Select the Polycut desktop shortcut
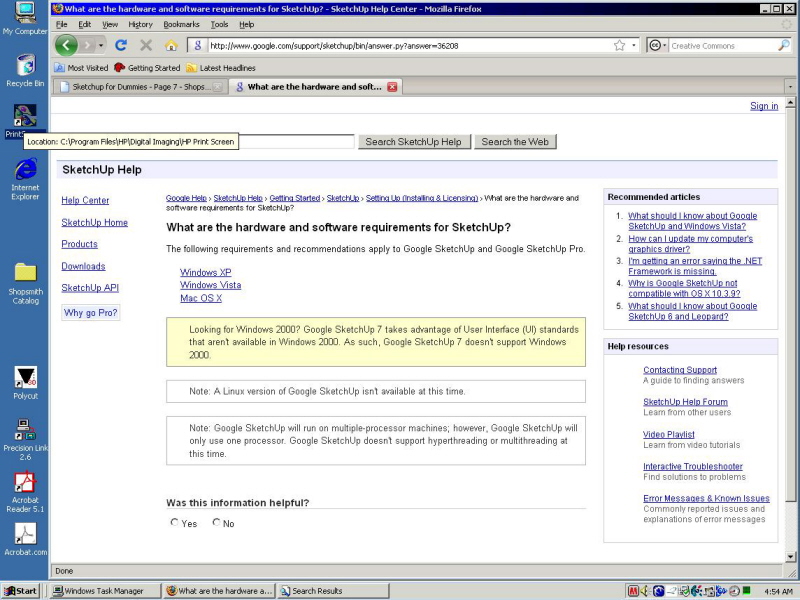 point(25,383)
